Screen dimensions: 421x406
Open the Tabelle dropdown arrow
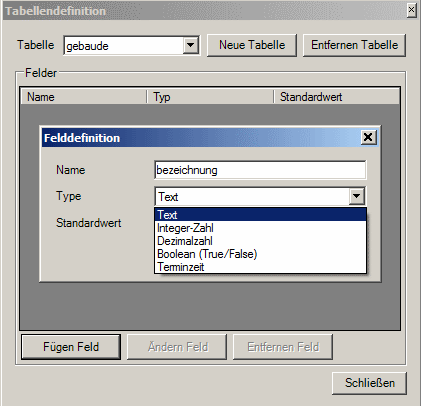click(x=190, y=45)
